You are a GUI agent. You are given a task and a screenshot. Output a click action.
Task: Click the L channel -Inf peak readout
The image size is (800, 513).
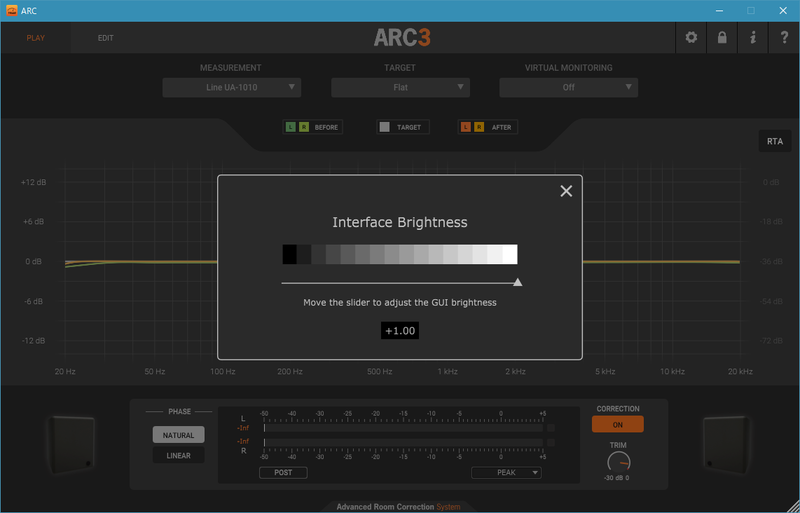pos(243,428)
